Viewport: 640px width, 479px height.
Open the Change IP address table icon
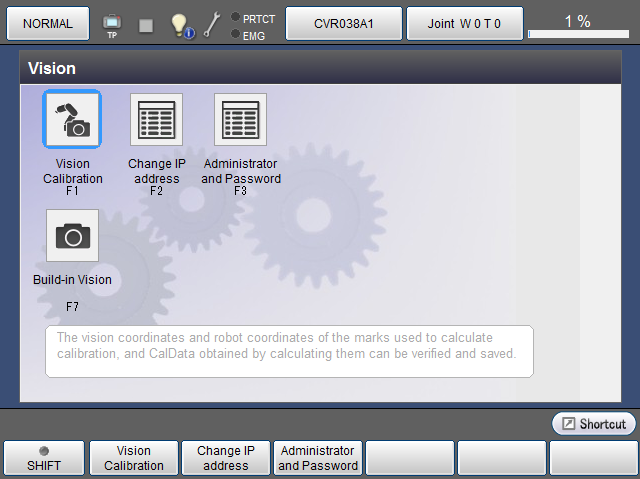click(x=156, y=120)
